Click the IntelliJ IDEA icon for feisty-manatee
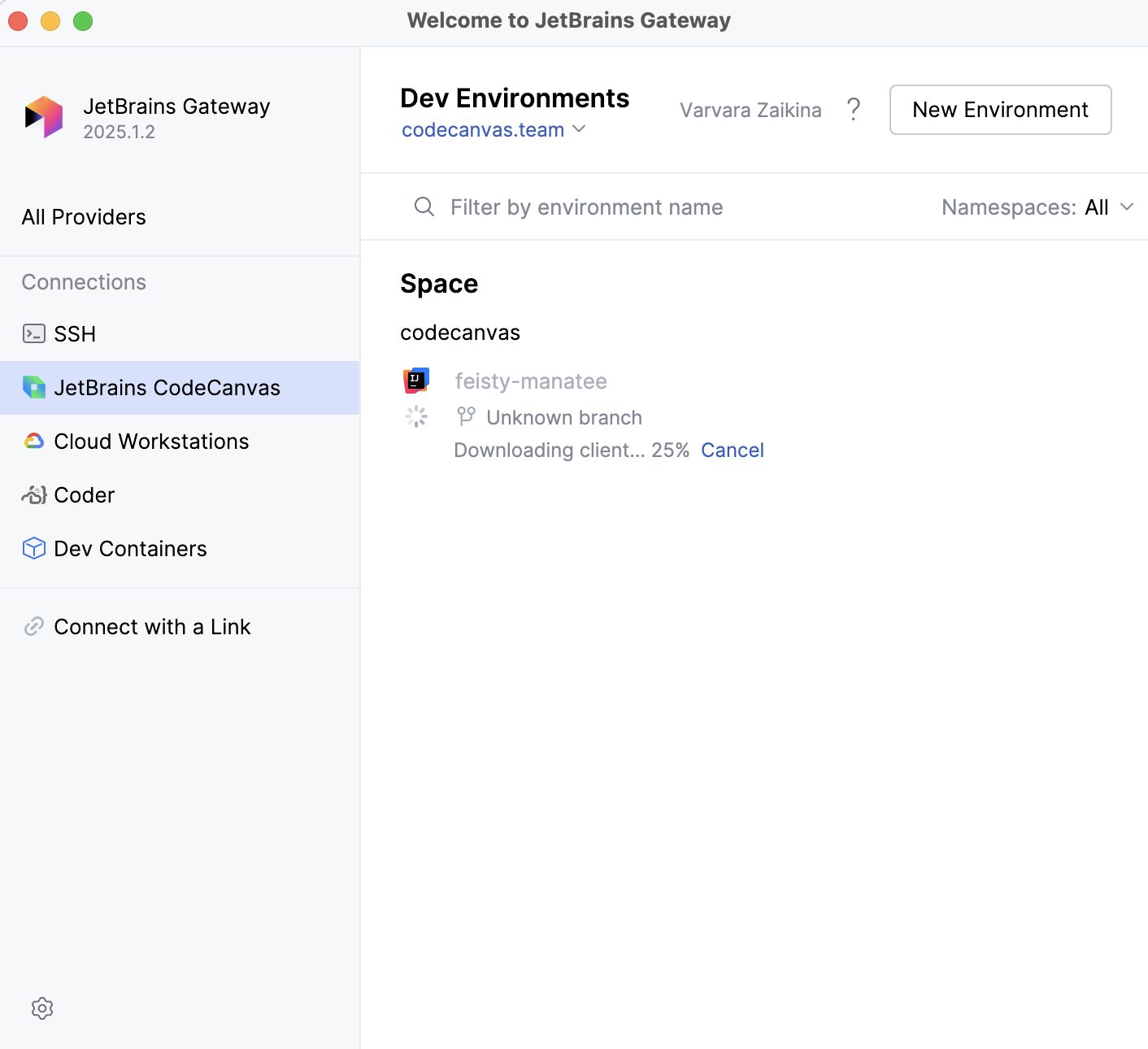 click(416, 380)
